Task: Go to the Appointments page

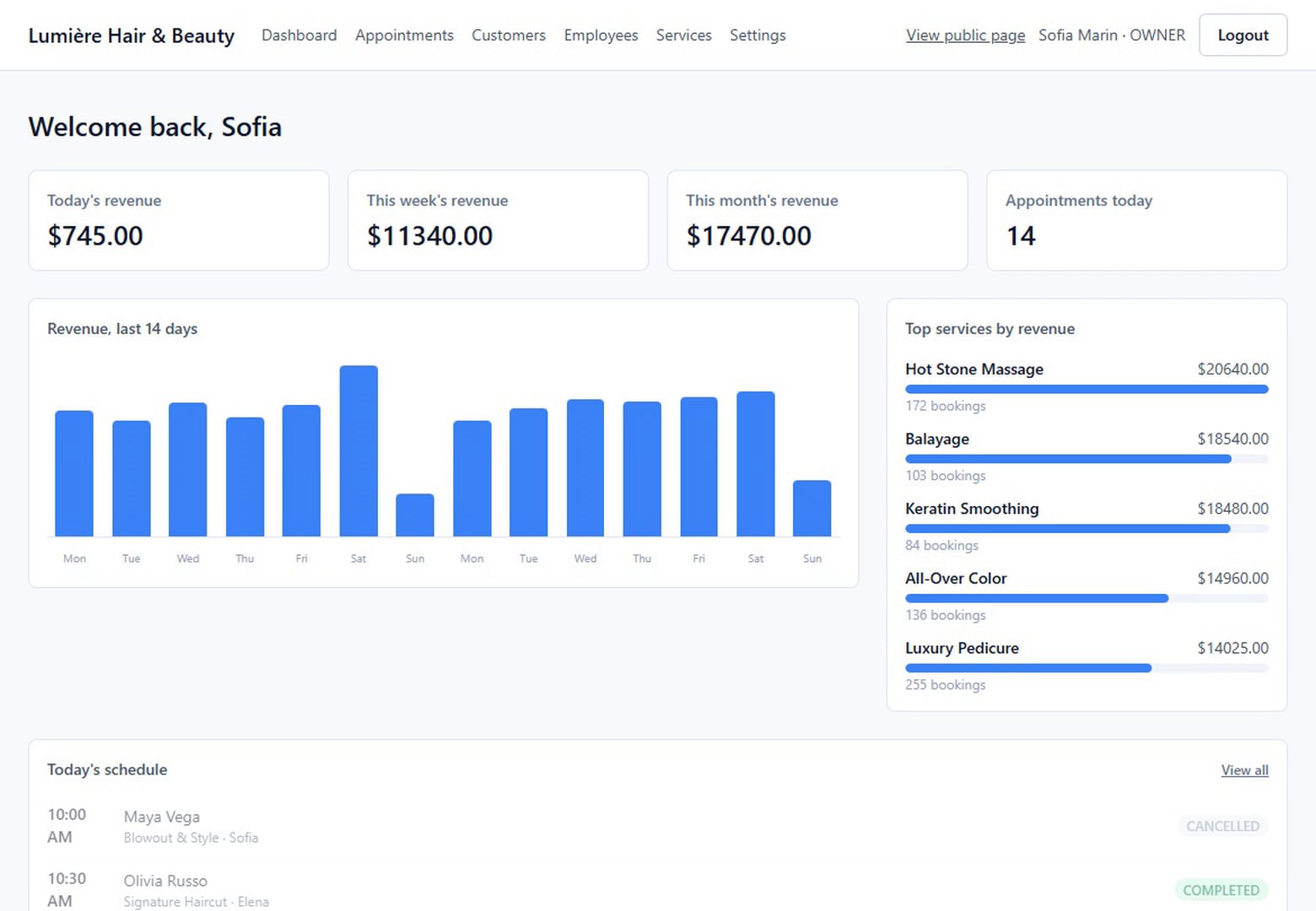Action: click(404, 35)
